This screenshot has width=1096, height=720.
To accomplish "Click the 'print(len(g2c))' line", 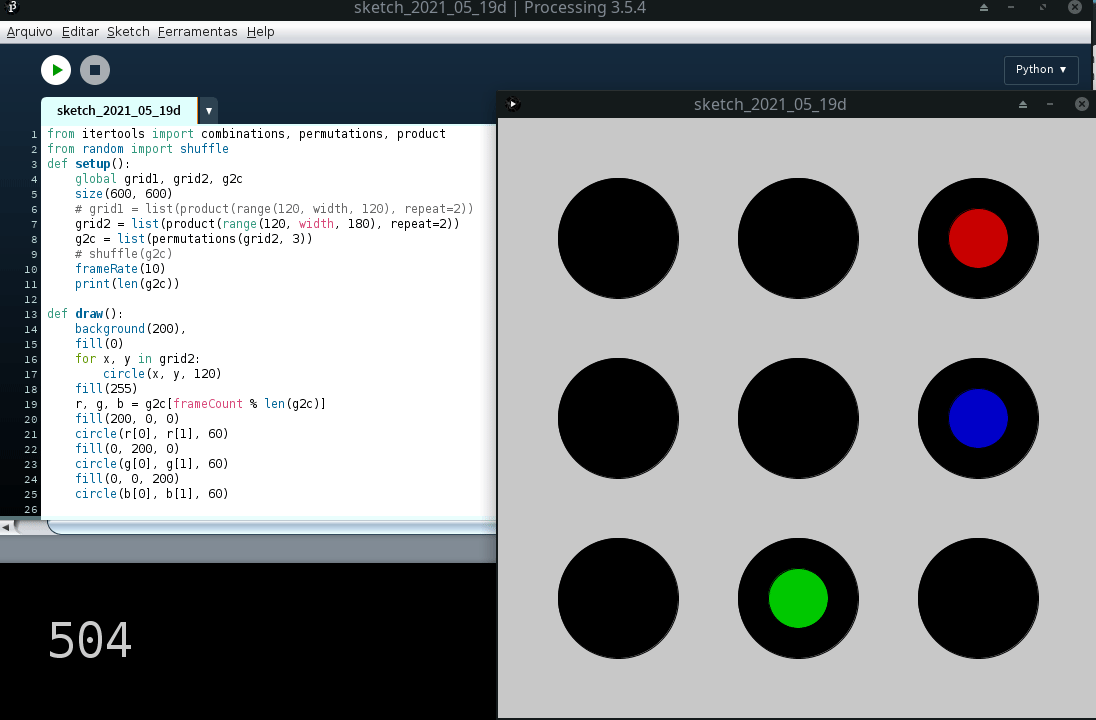I will click(127, 284).
